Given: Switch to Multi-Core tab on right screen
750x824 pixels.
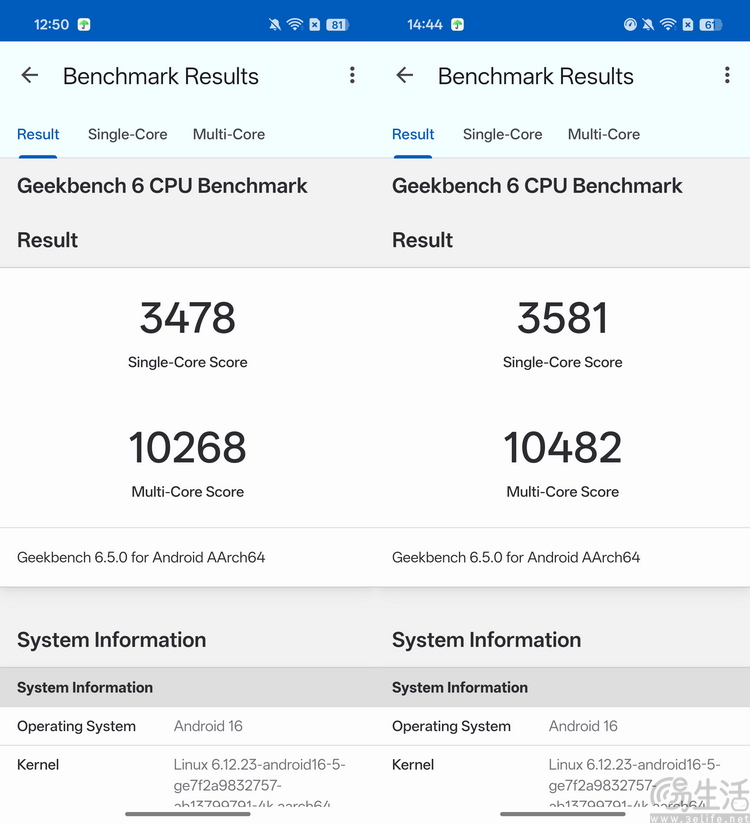Looking at the screenshot, I should click(x=604, y=134).
